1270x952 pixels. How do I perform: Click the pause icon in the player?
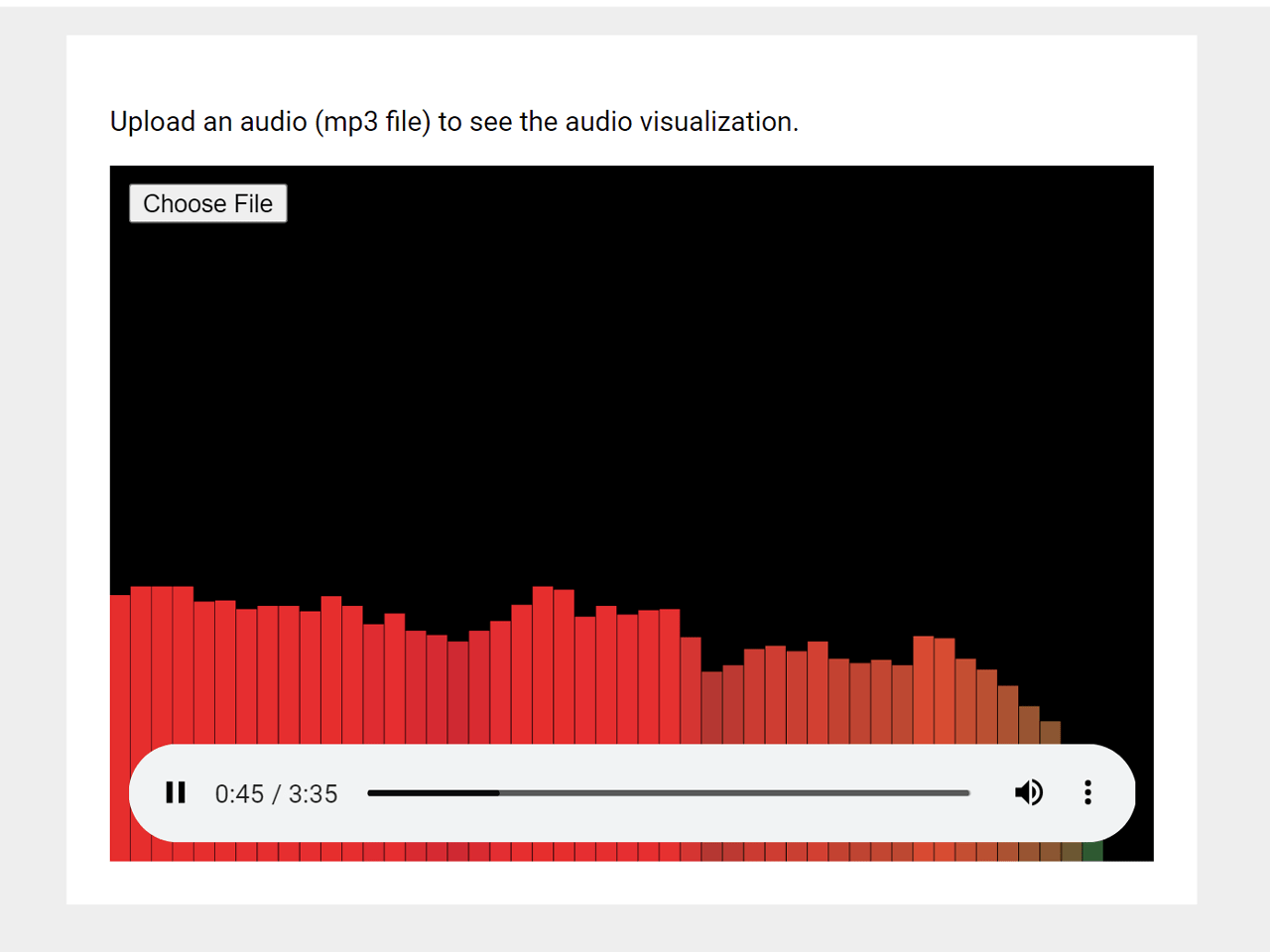(x=176, y=792)
